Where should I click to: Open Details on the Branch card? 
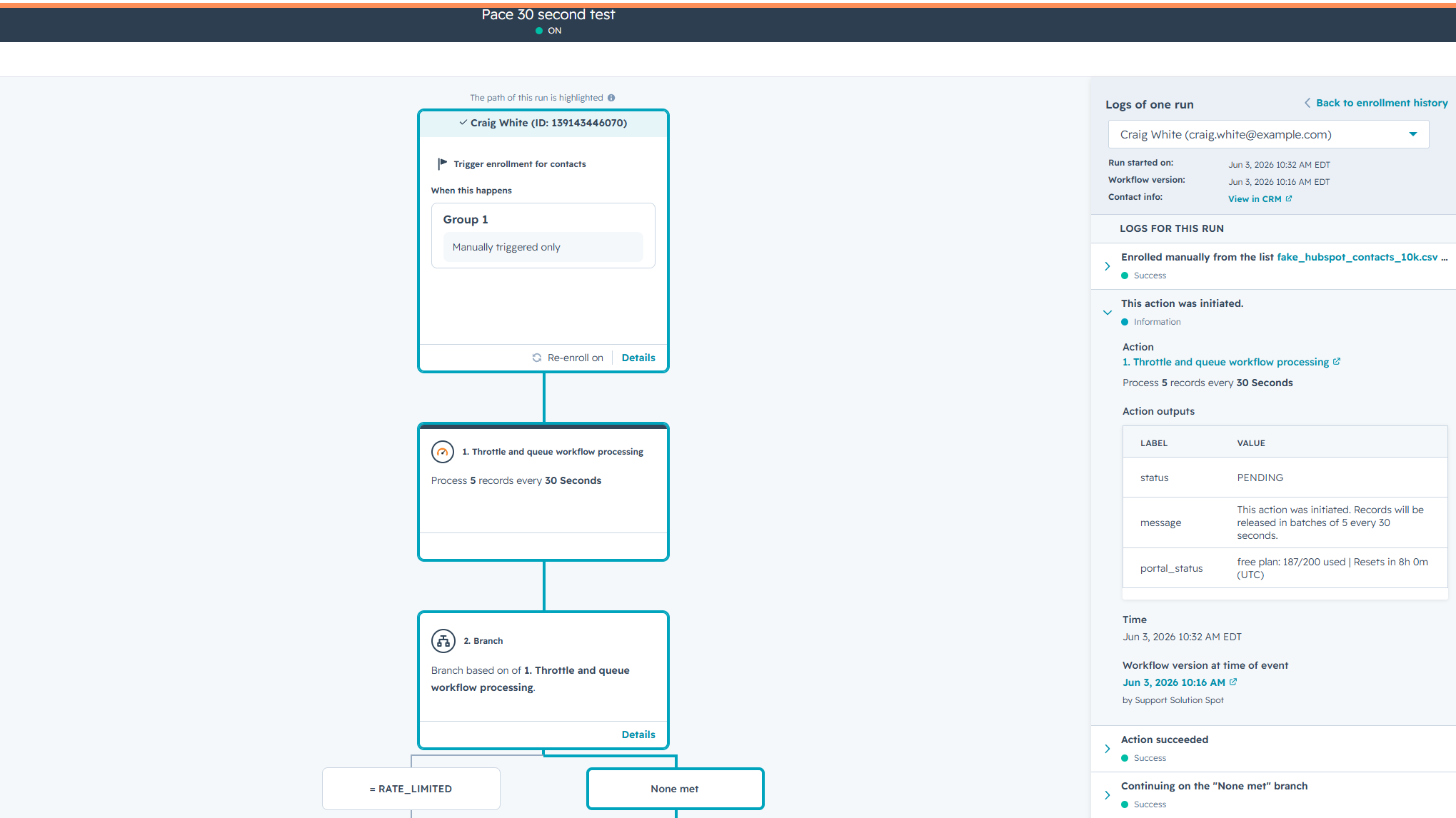coord(638,734)
